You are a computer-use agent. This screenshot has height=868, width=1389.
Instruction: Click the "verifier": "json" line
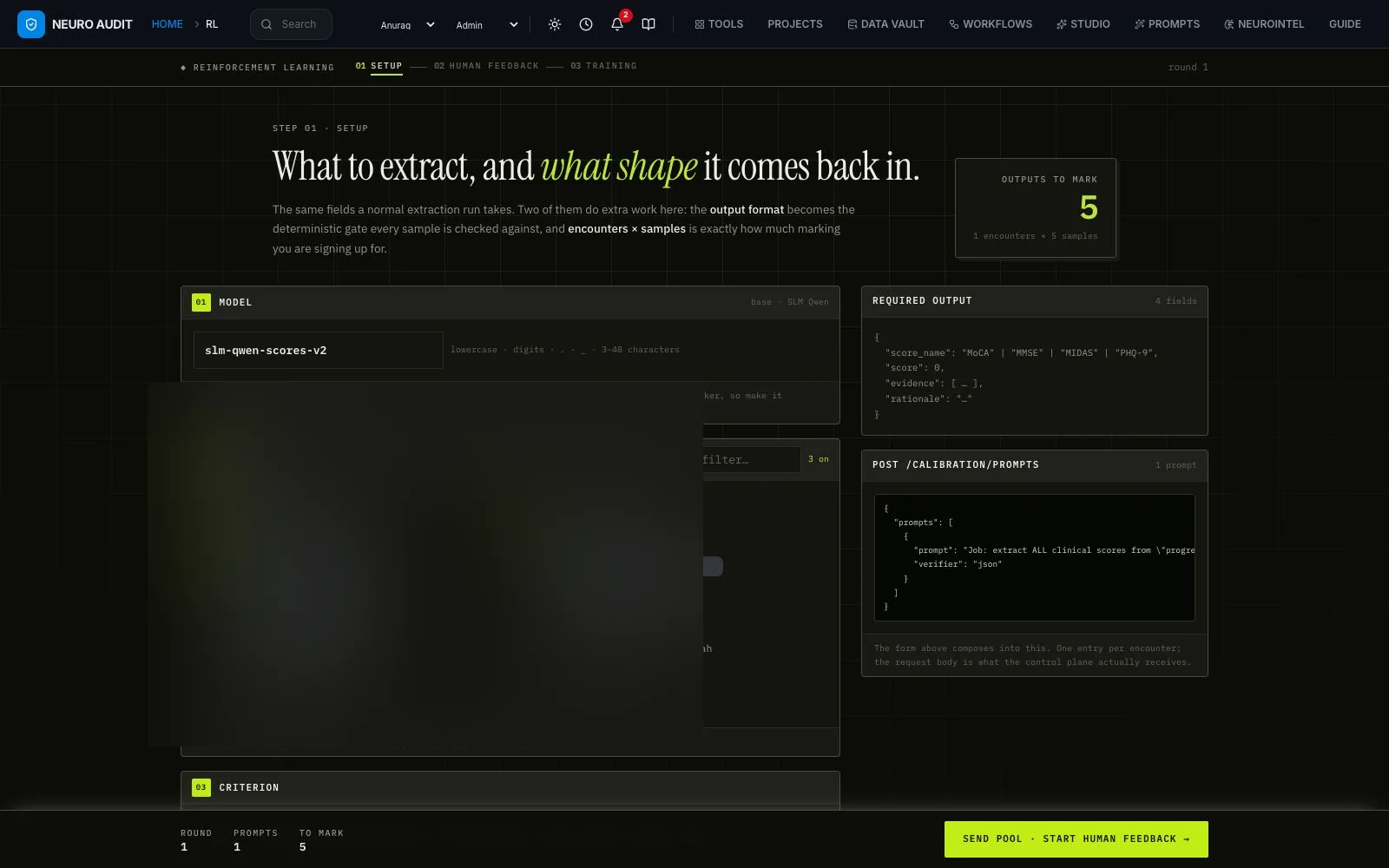(x=958, y=564)
